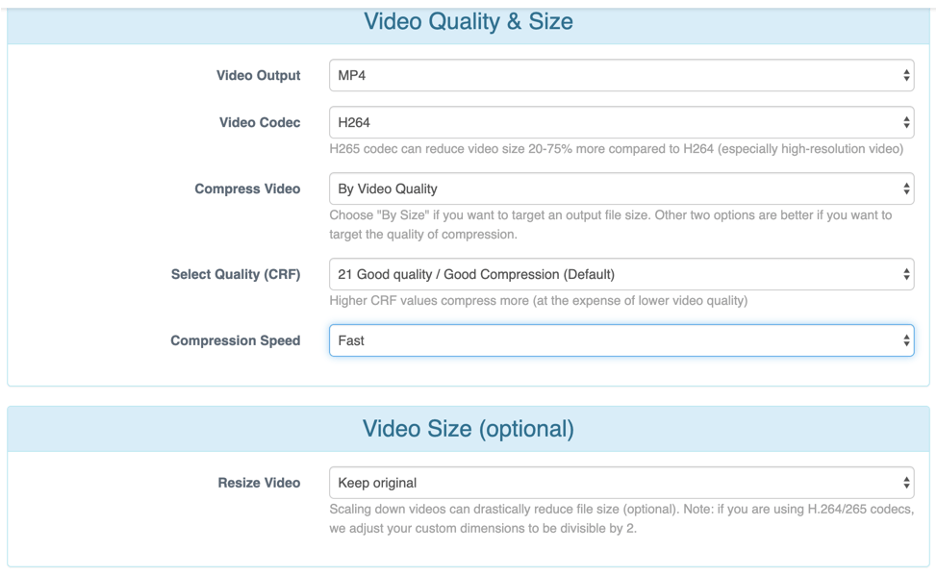Click the stepper arrows on Compress Video field

[906, 188]
